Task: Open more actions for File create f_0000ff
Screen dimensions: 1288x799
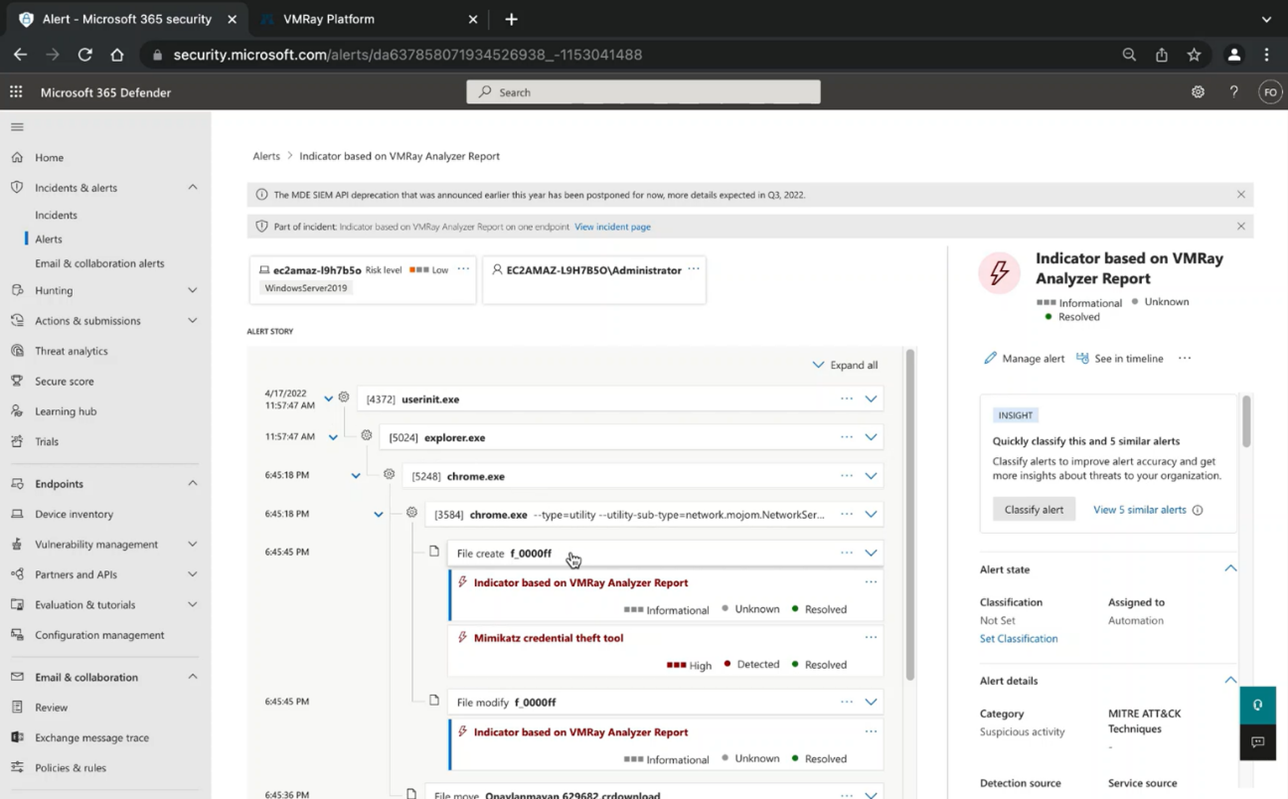Action: pos(847,553)
